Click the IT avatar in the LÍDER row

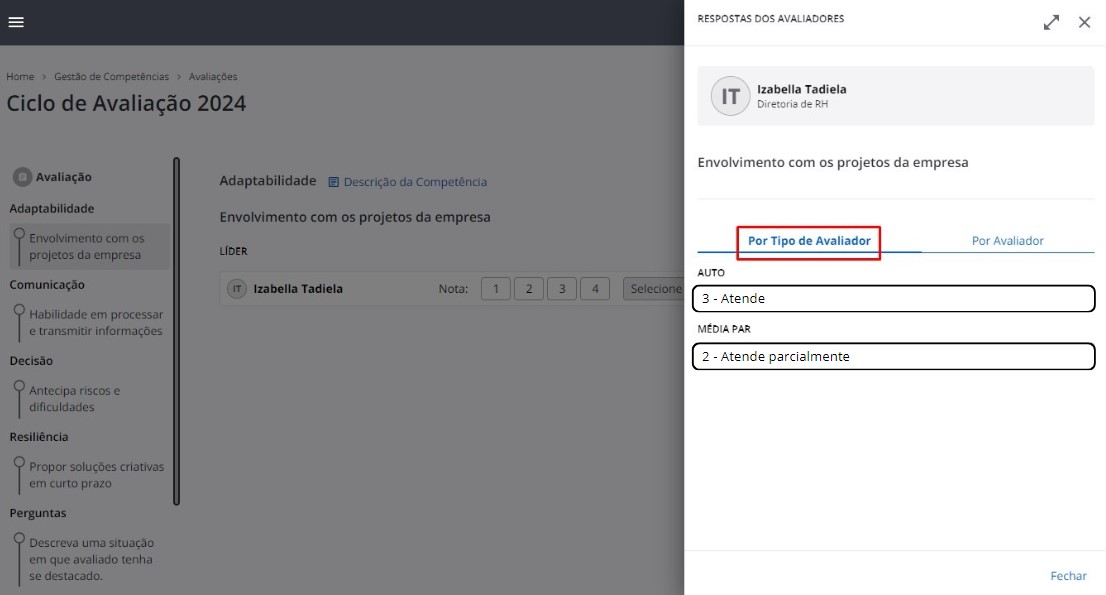(237, 288)
